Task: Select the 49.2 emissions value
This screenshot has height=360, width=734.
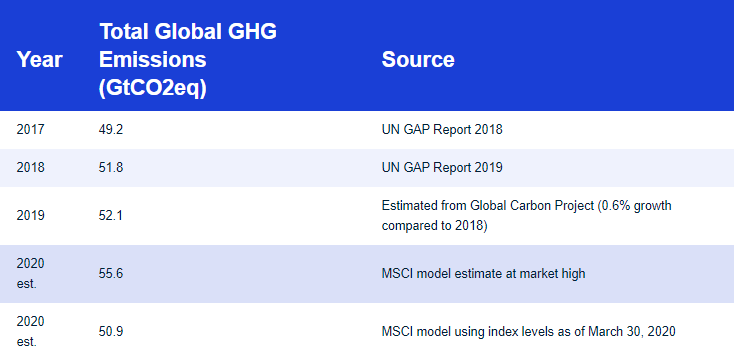Action: pos(111,130)
